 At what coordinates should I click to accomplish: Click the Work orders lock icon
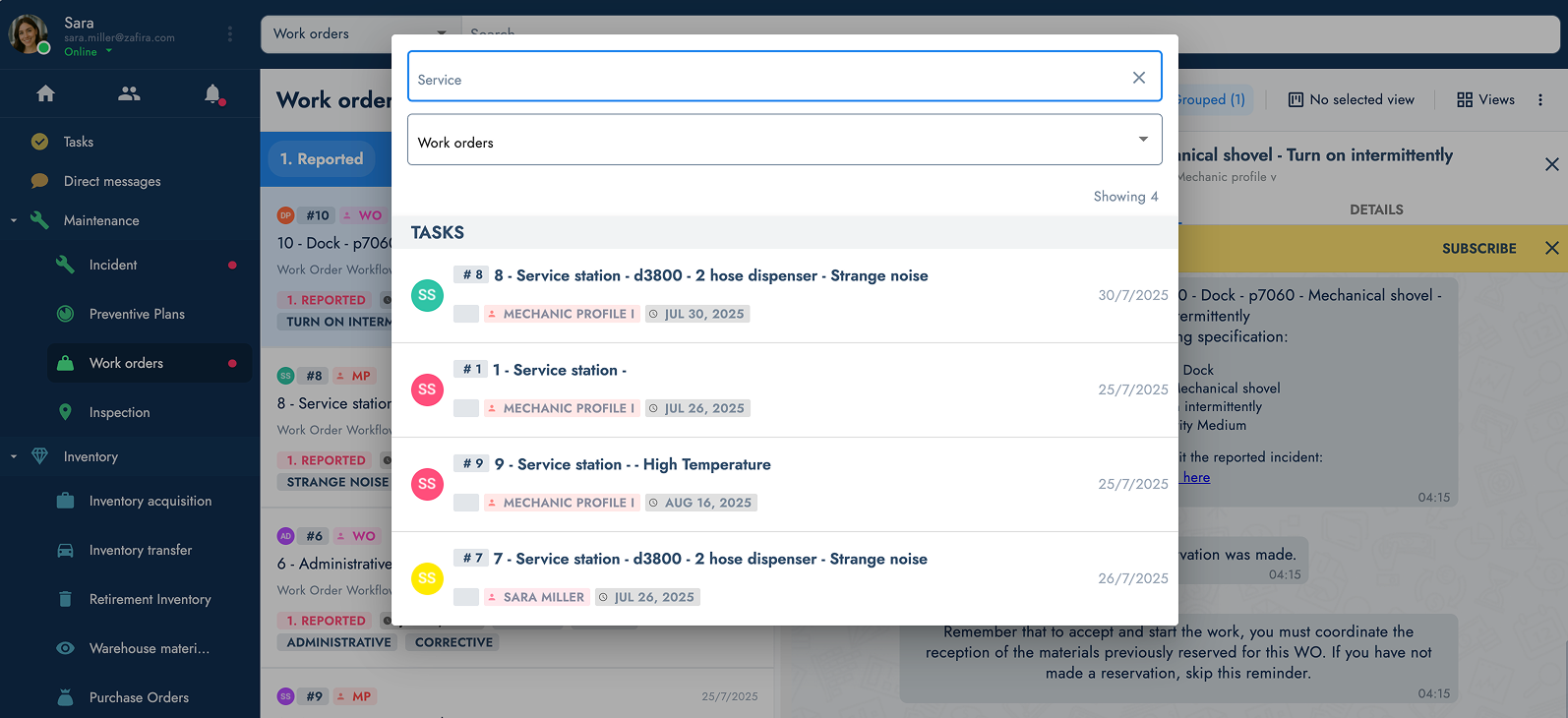click(x=65, y=363)
